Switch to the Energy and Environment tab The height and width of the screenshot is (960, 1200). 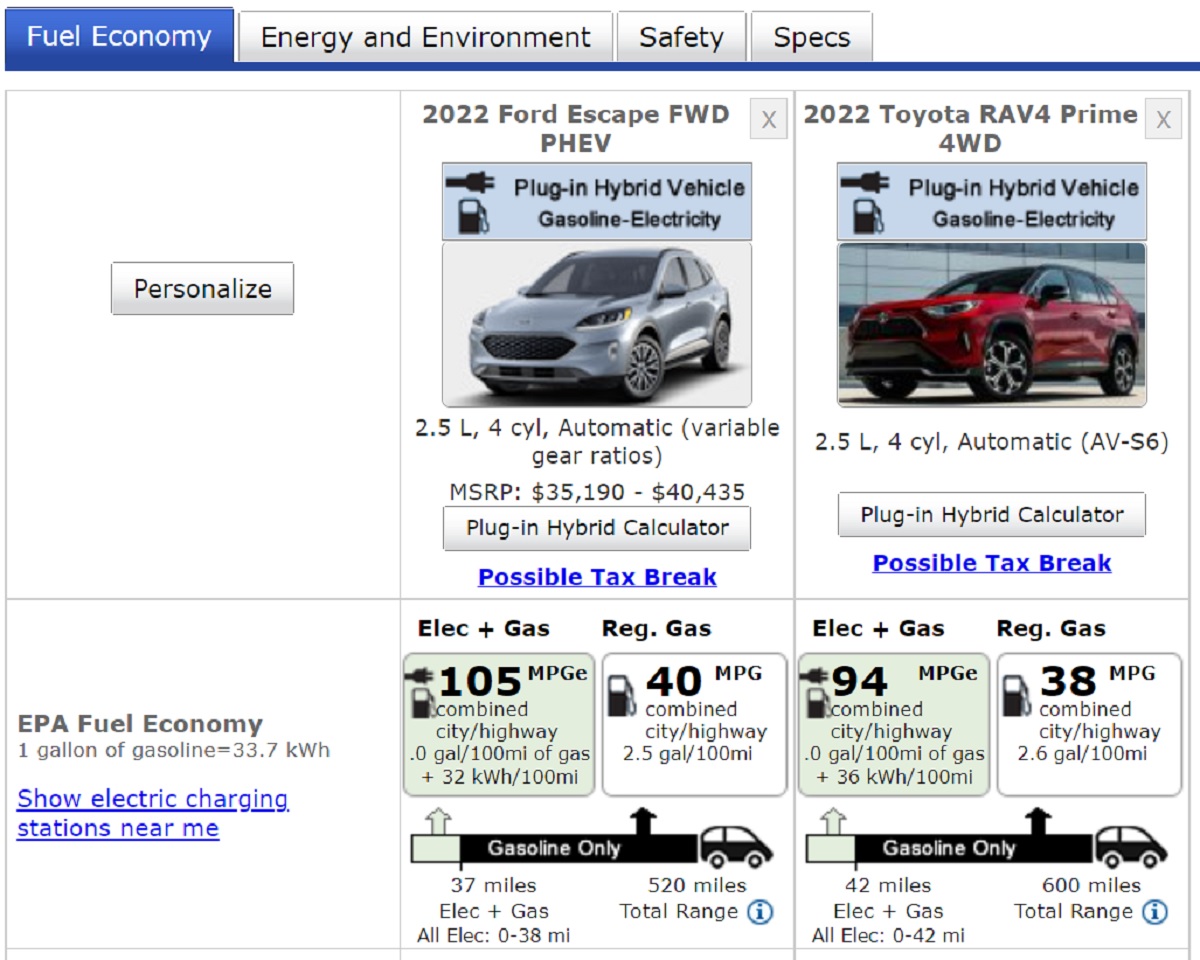pyautogui.click(x=425, y=38)
